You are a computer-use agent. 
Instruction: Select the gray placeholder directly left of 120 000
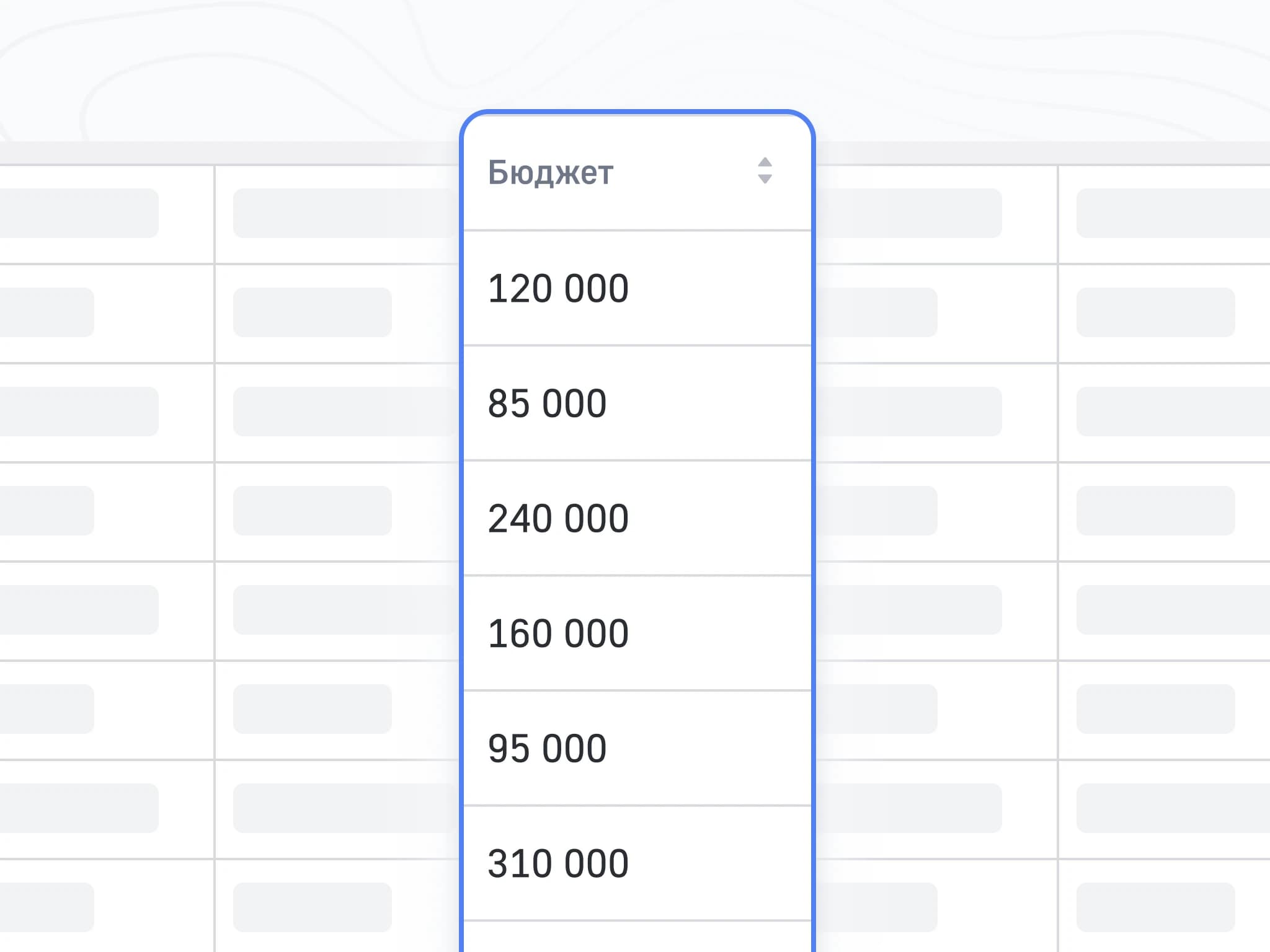313,312
